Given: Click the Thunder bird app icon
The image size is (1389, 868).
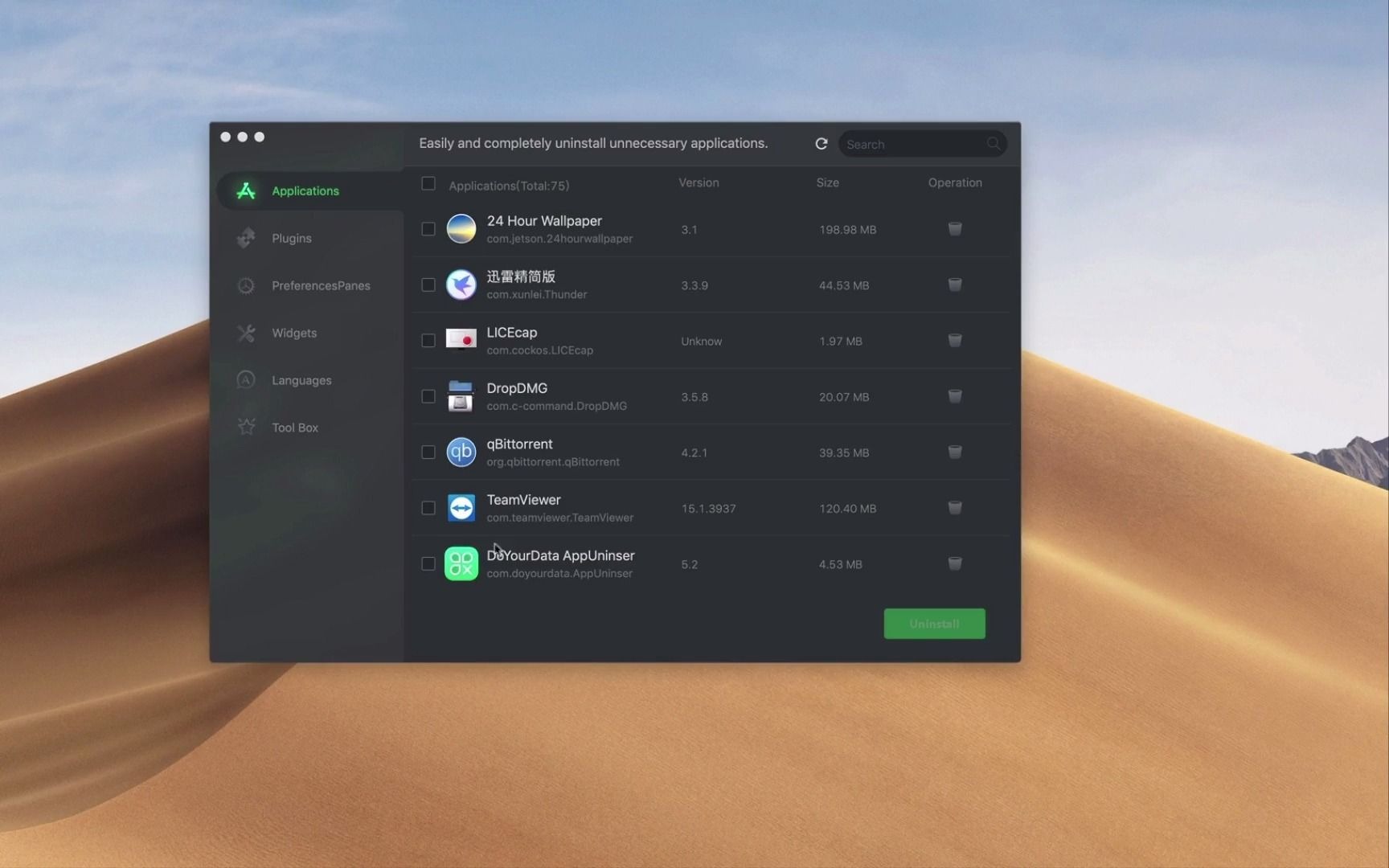Looking at the screenshot, I should (x=461, y=285).
